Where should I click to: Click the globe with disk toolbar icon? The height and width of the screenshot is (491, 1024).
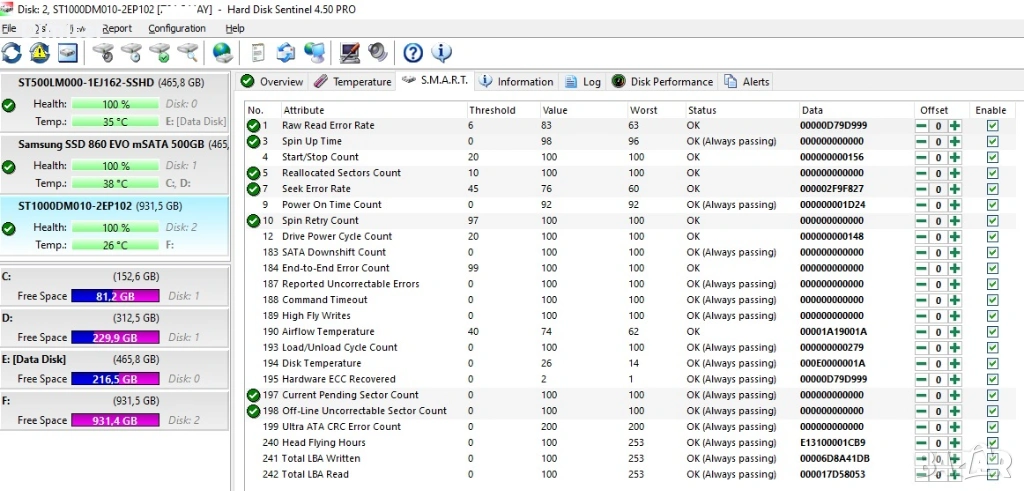[222, 53]
